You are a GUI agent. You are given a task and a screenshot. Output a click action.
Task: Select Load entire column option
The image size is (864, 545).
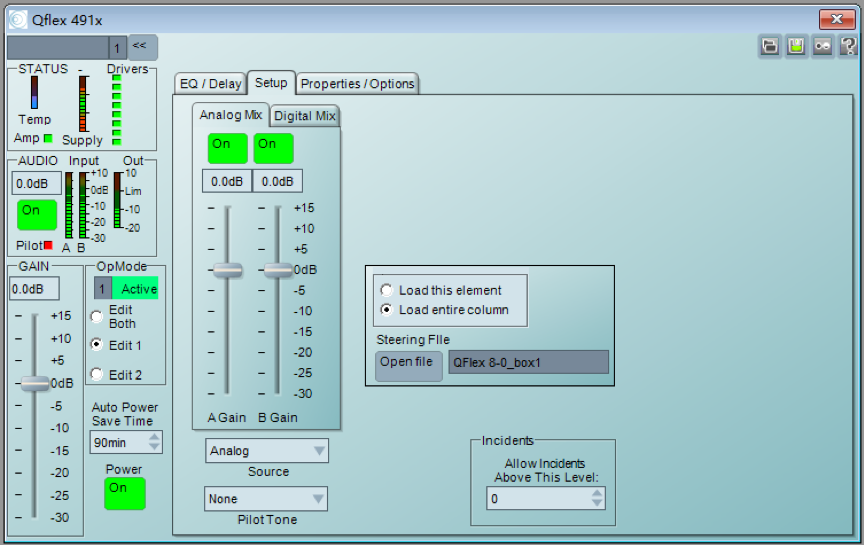pos(387,310)
